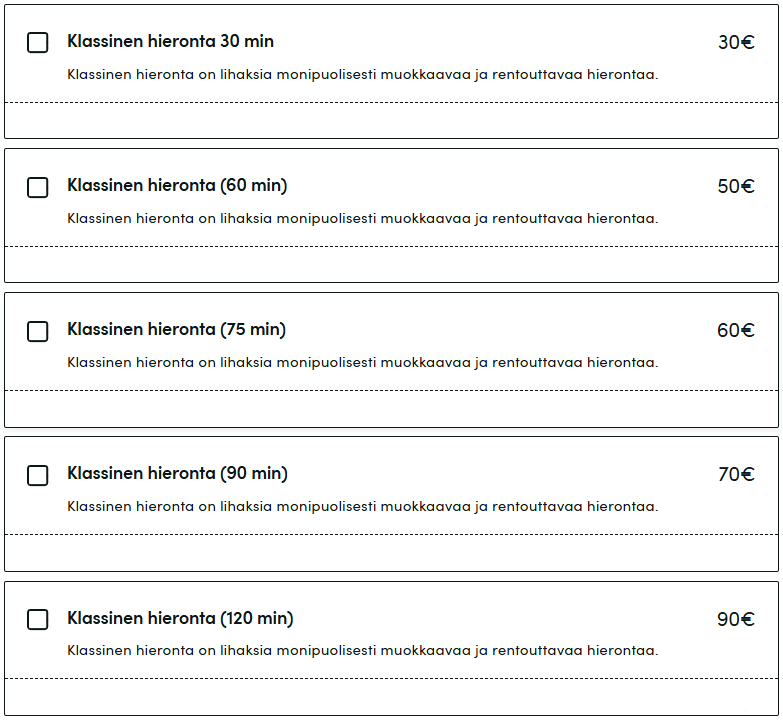Pick the Klassinen hieronta (120 min) title
The height and width of the screenshot is (722, 783).
point(180,618)
